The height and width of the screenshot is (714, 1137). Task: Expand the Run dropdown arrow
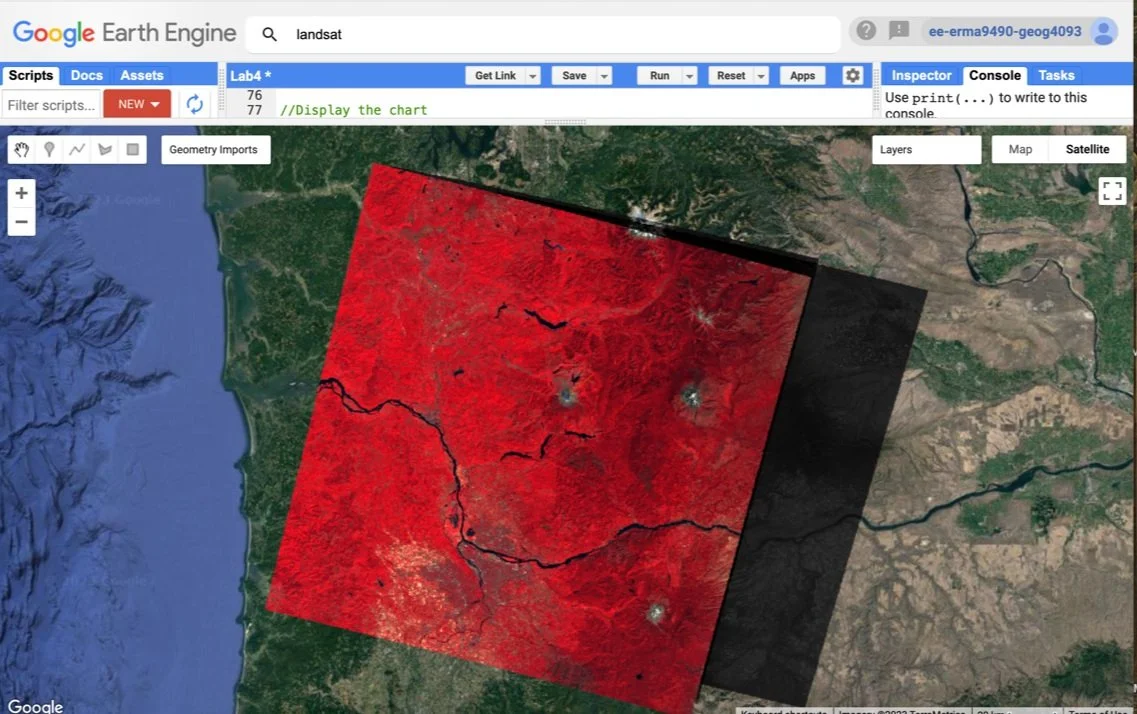pos(690,75)
